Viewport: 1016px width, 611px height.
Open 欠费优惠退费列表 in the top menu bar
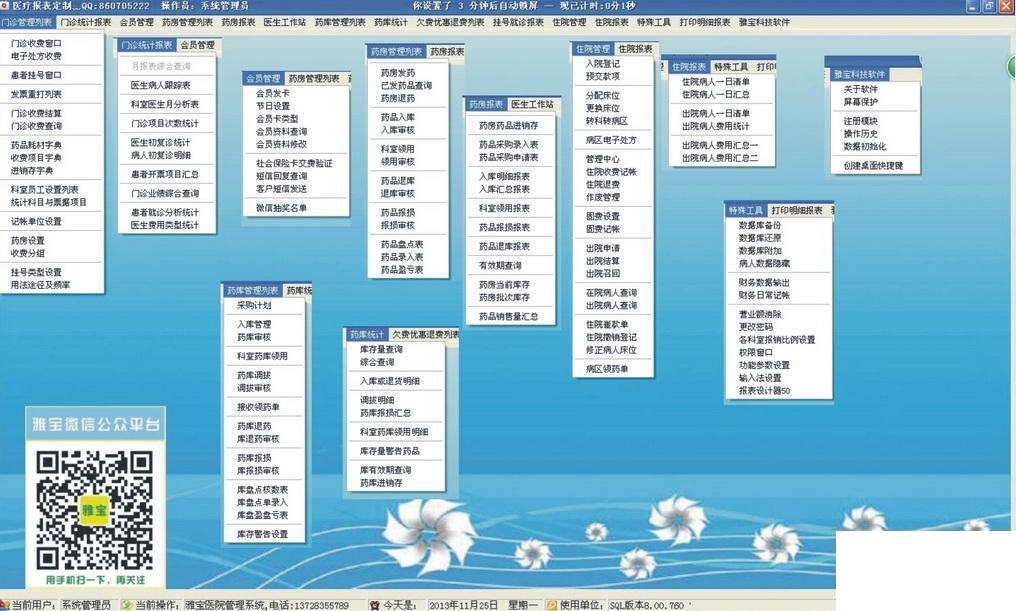tap(450, 22)
